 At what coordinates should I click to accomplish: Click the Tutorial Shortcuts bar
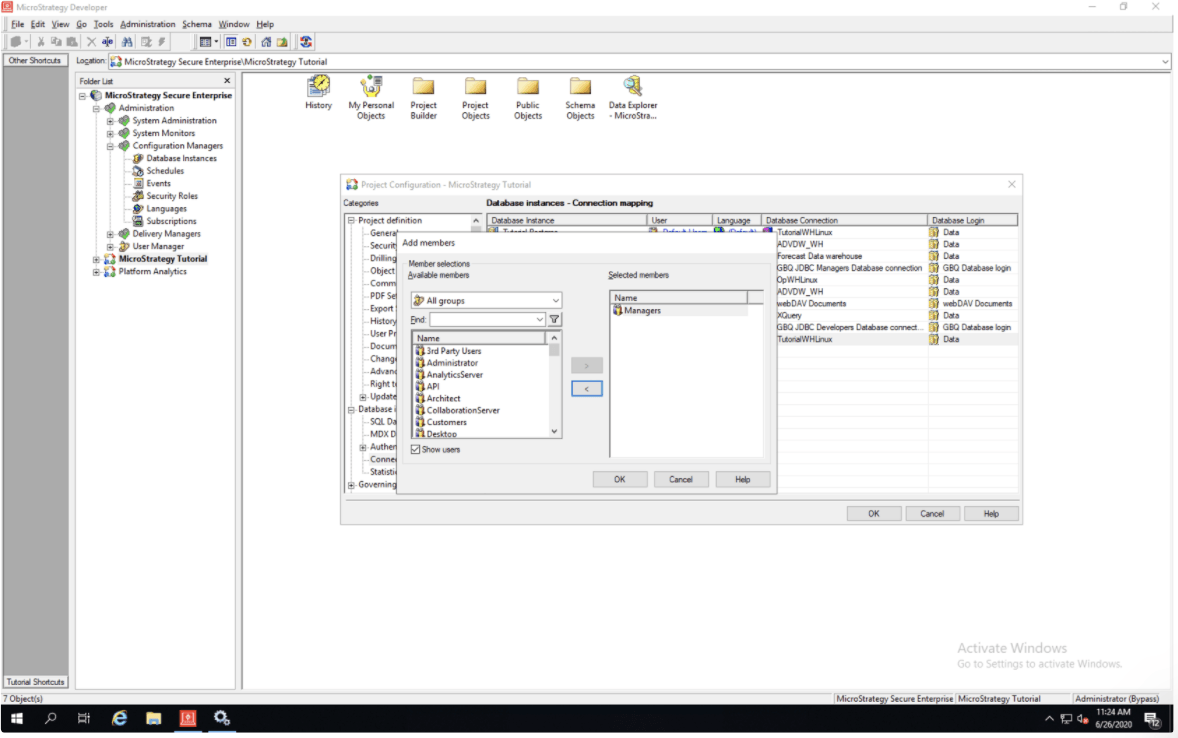coord(35,682)
